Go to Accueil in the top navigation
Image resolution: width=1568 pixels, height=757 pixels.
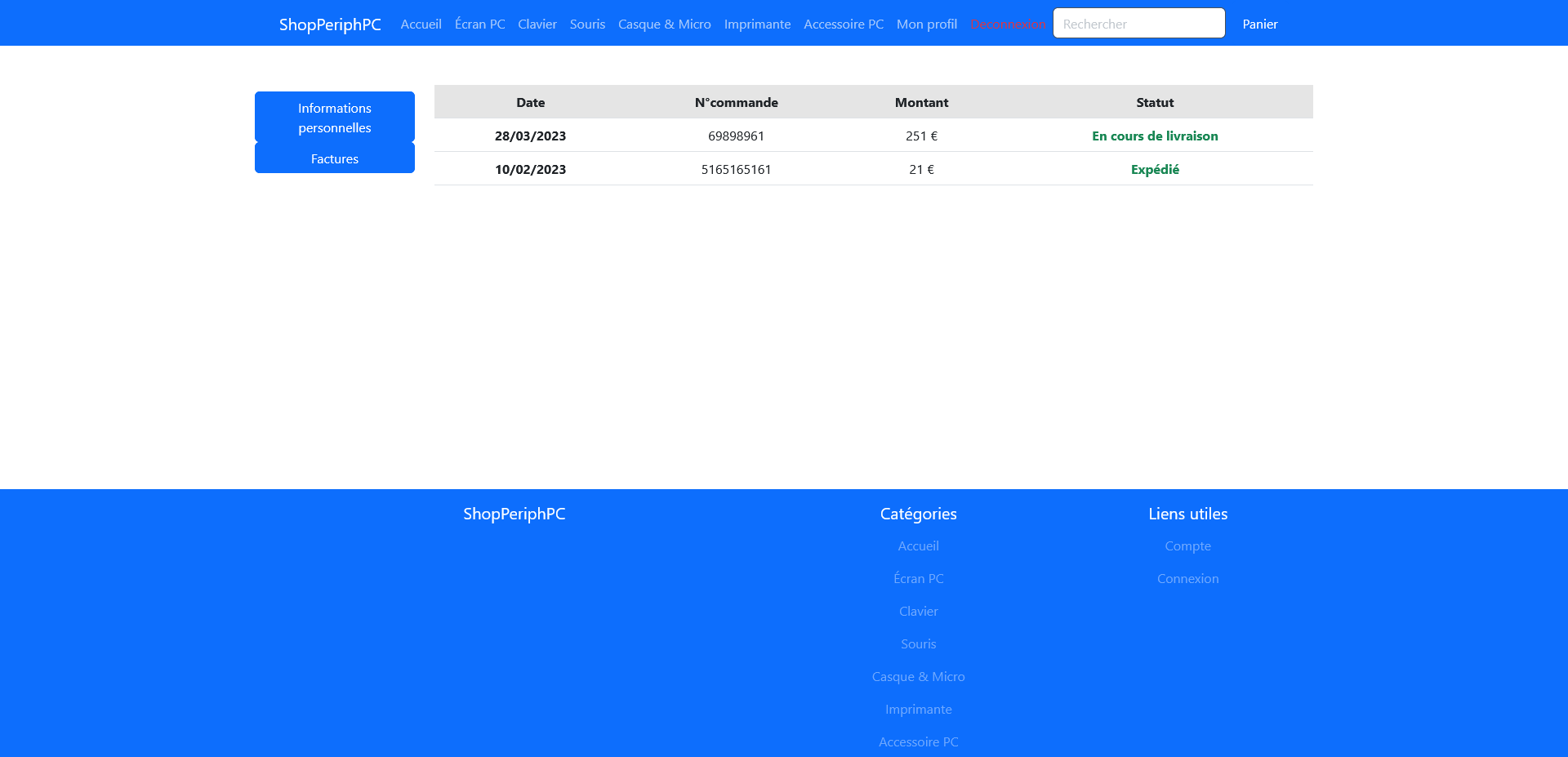click(x=421, y=24)
